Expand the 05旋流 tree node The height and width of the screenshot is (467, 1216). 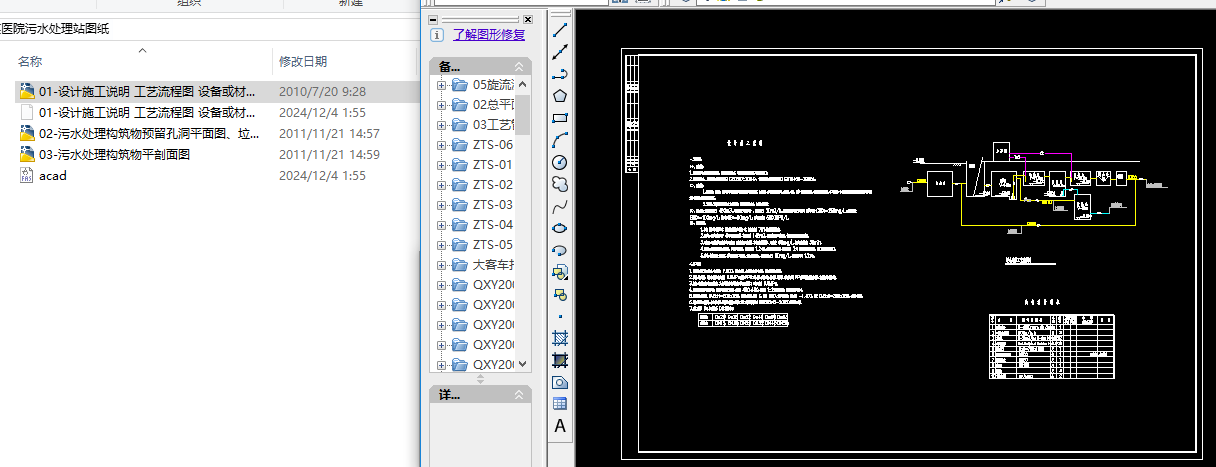[441, 85]
